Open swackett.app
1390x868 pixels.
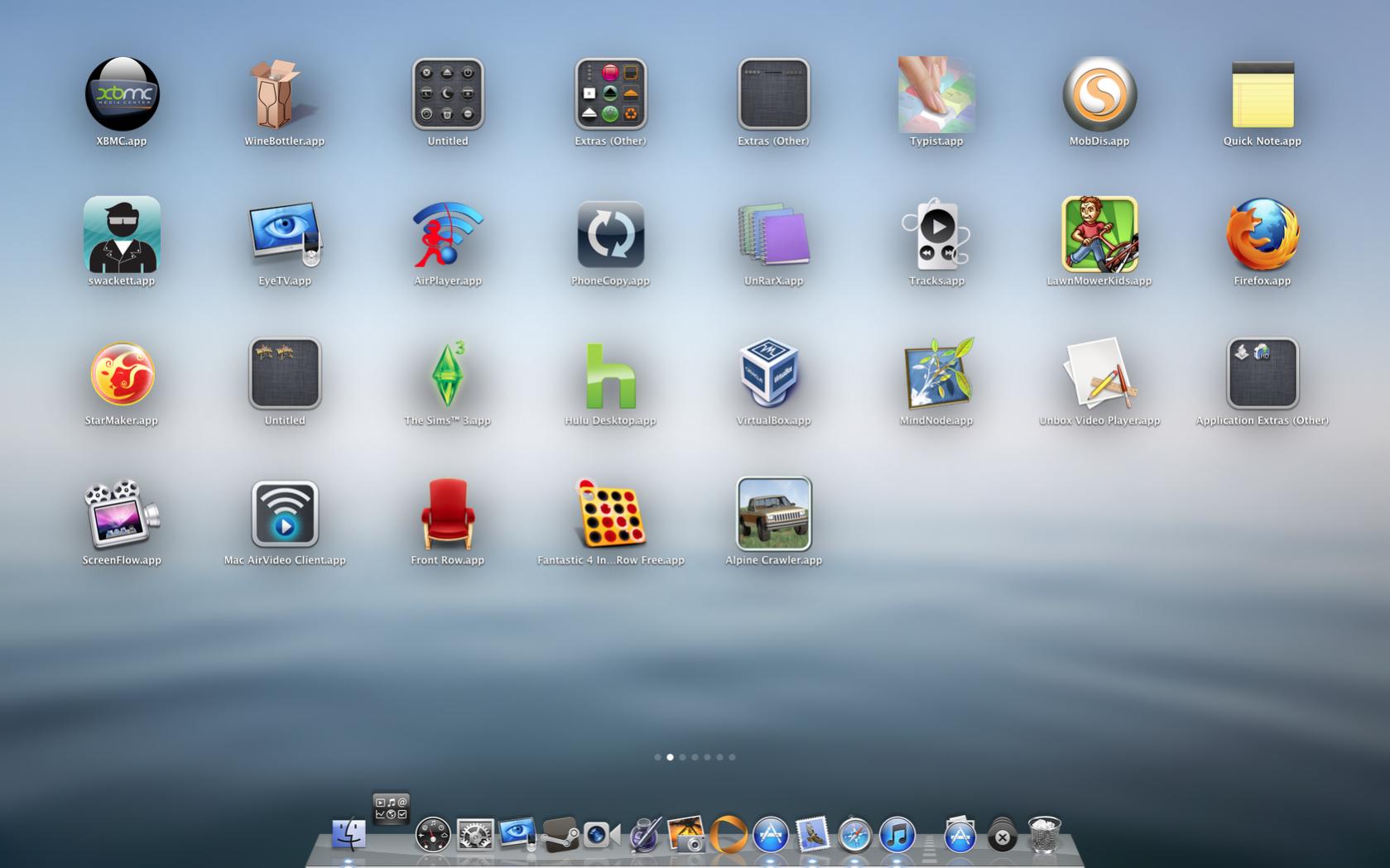coord(122,234)
